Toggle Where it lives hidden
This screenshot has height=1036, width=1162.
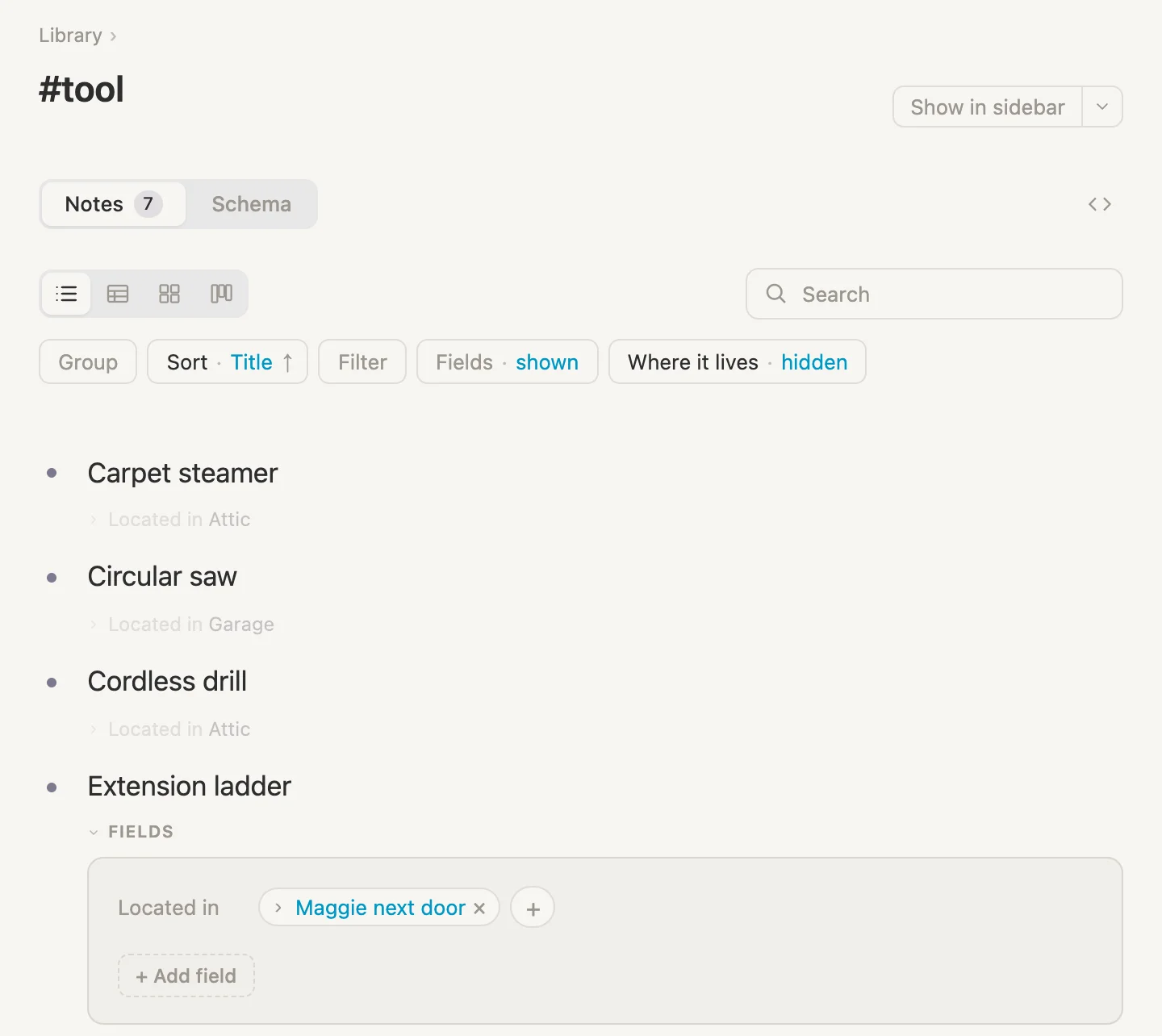point(738,361)
